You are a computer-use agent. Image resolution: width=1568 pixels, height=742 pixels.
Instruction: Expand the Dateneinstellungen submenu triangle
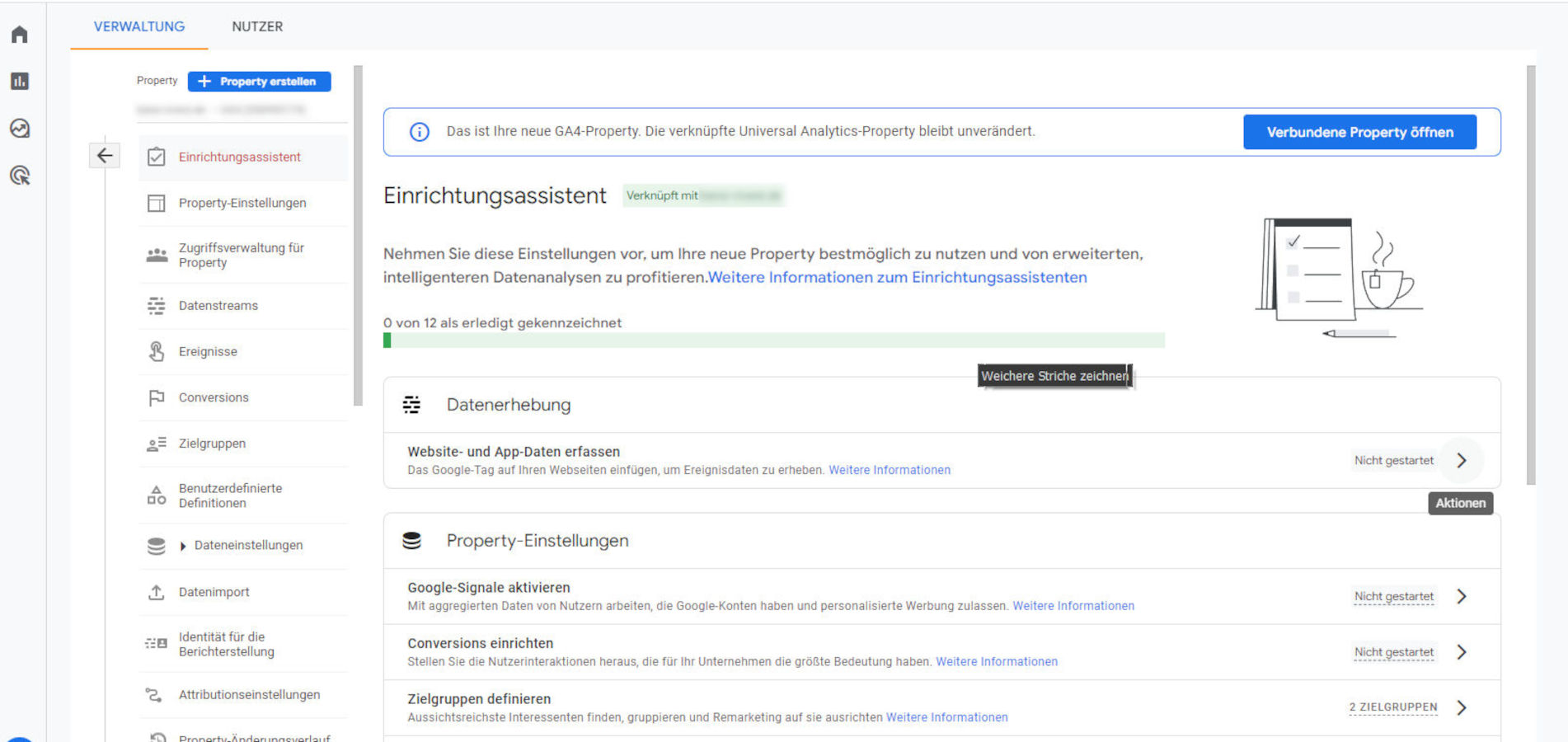(x=183, y=546)
